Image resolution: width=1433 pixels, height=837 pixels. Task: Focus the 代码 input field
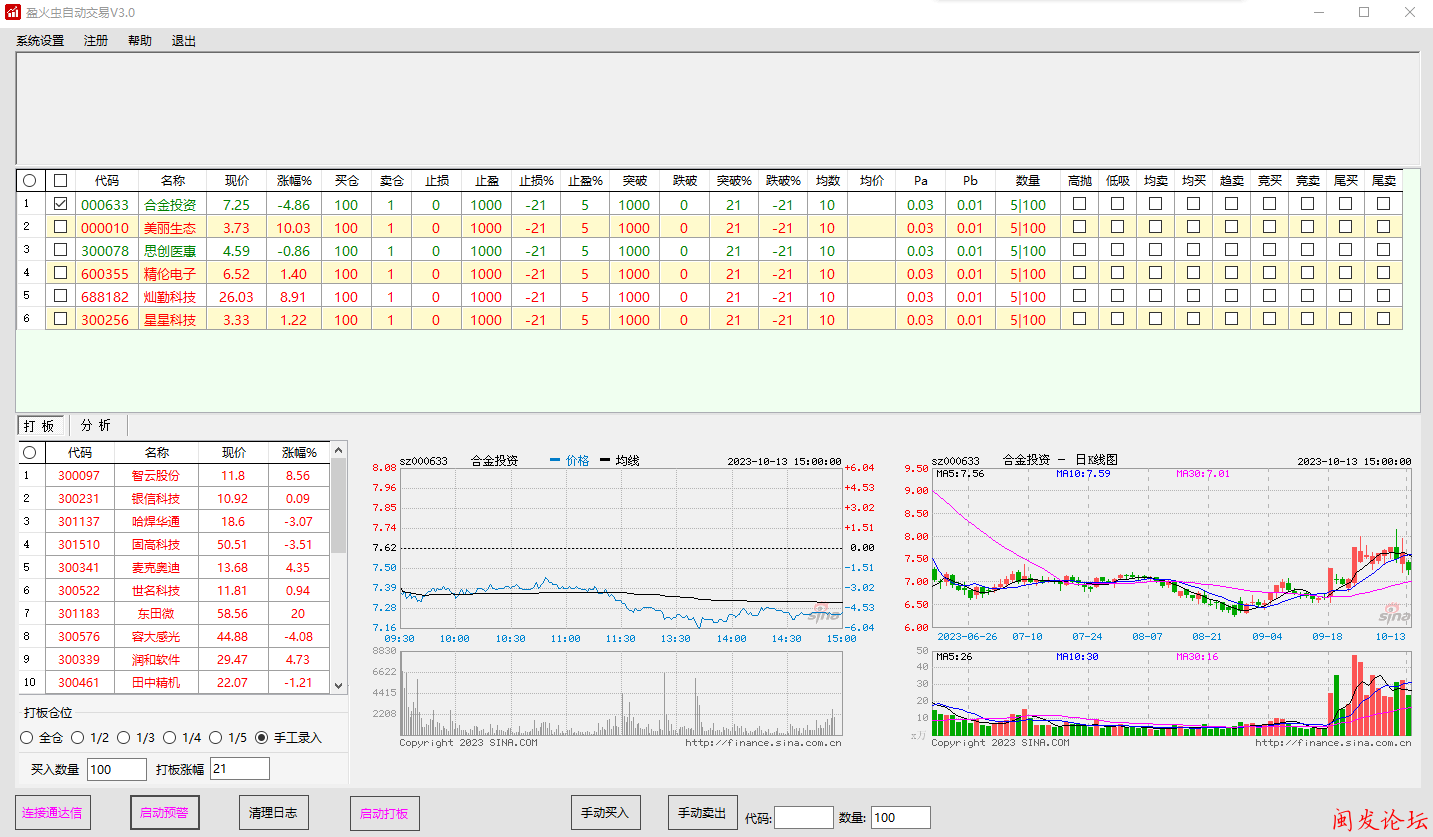point(803,817)
